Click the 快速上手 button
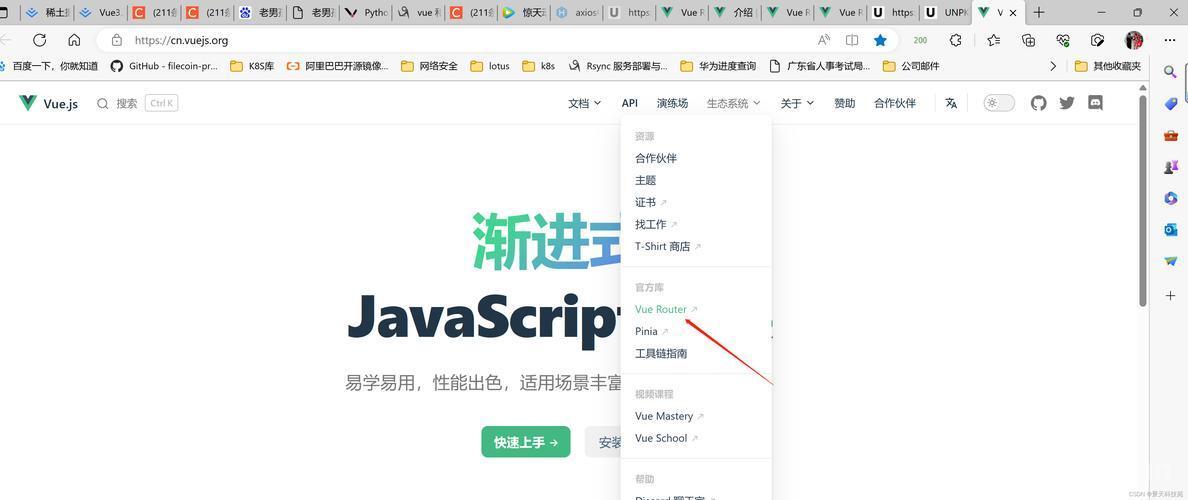The height and width of the screenshot is (500, 1188). click(526, 442)
